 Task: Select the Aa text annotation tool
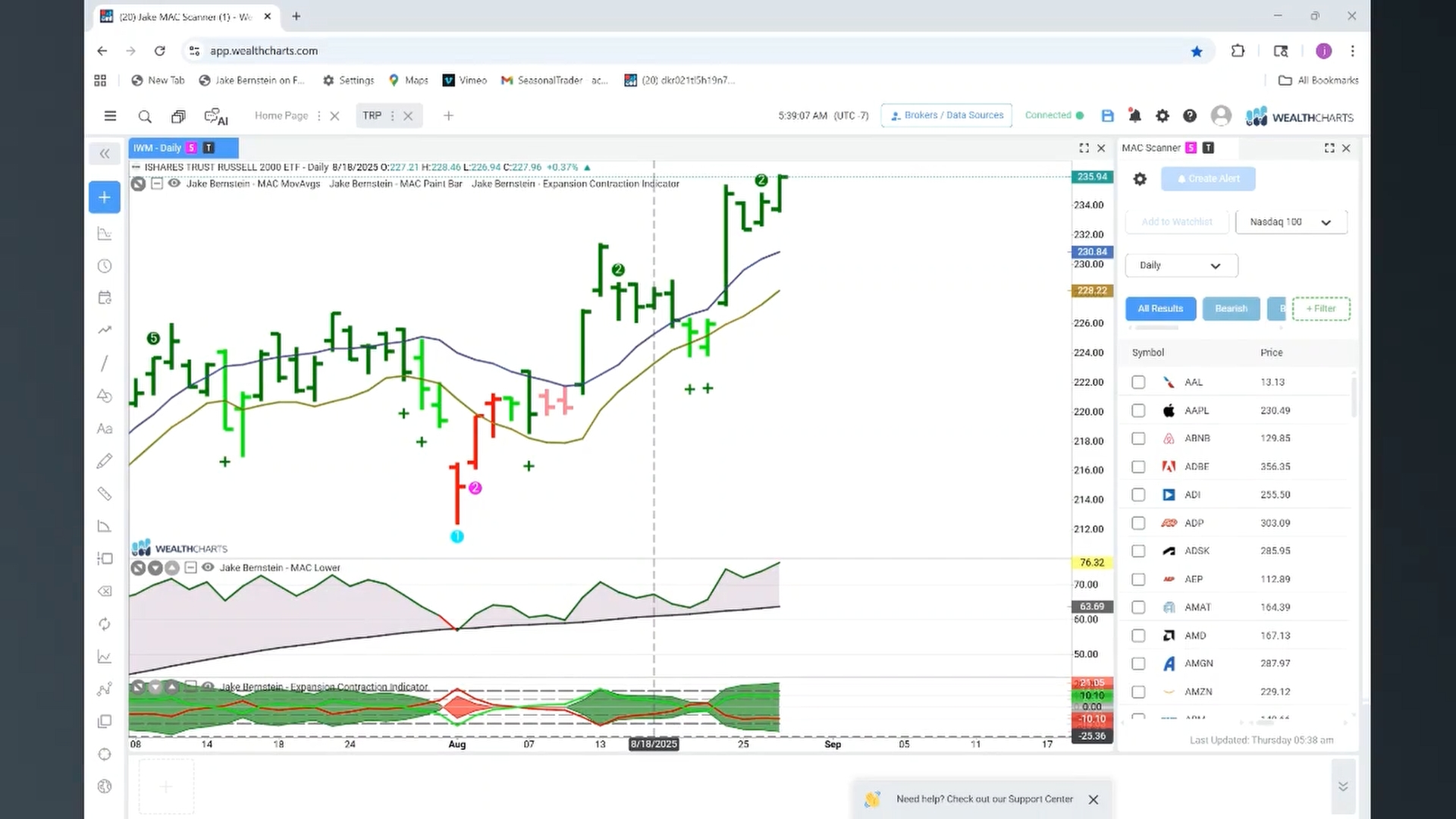coord(105,429)
